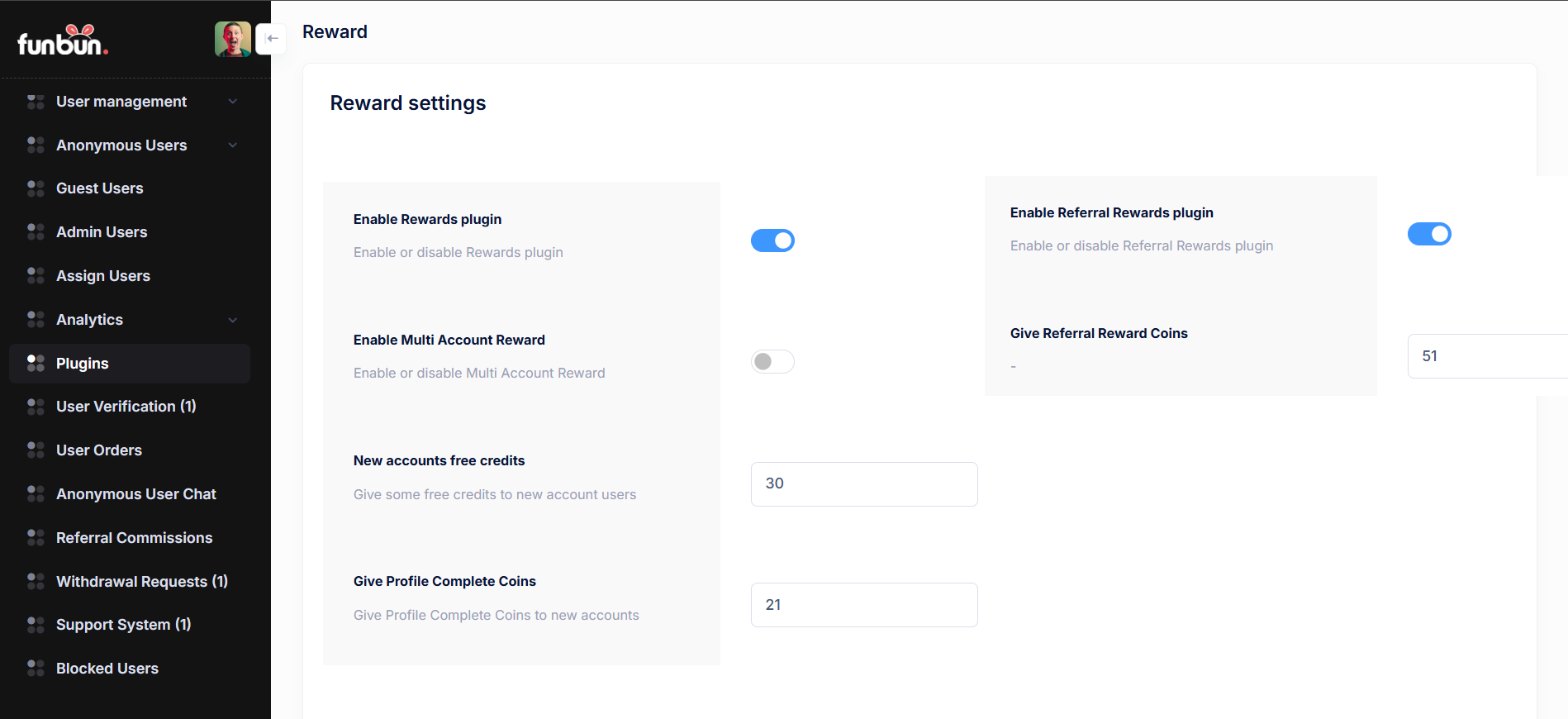The width and height of the screenshot is (1568, 719).
Task: Collapse sidebar with the back arrow button
Action: pos(272,39)
